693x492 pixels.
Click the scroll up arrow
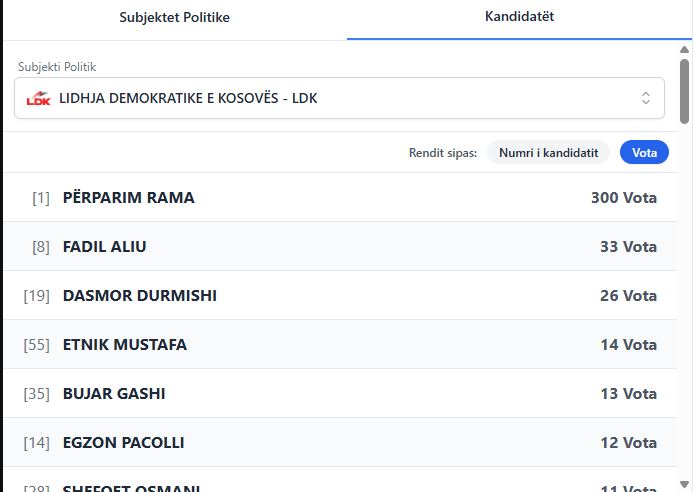[x=685, y=49]
